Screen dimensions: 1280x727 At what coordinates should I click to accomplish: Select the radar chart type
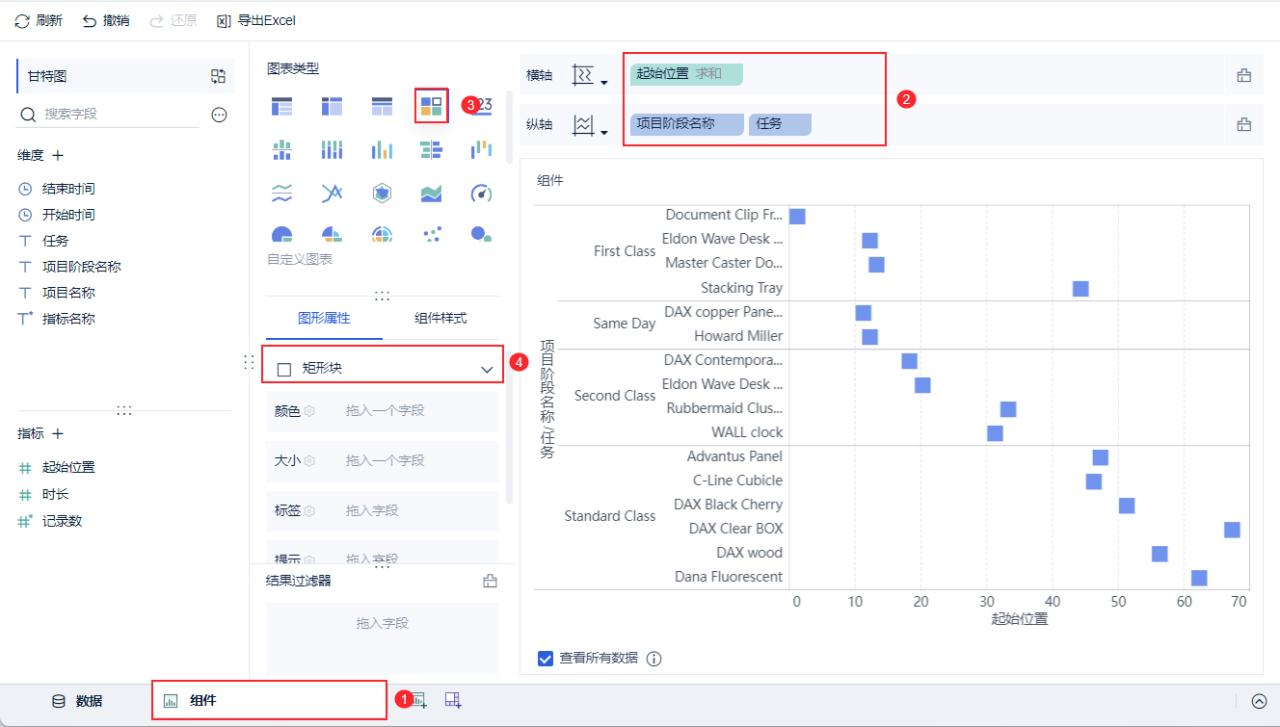point(382,193)
